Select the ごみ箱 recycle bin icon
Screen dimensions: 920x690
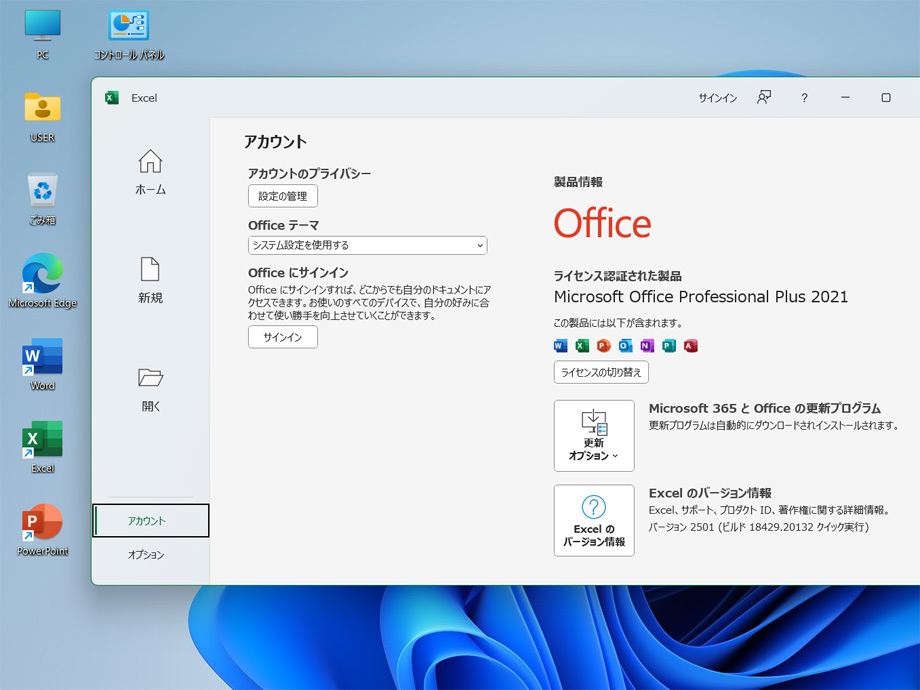tap(42, 199)
